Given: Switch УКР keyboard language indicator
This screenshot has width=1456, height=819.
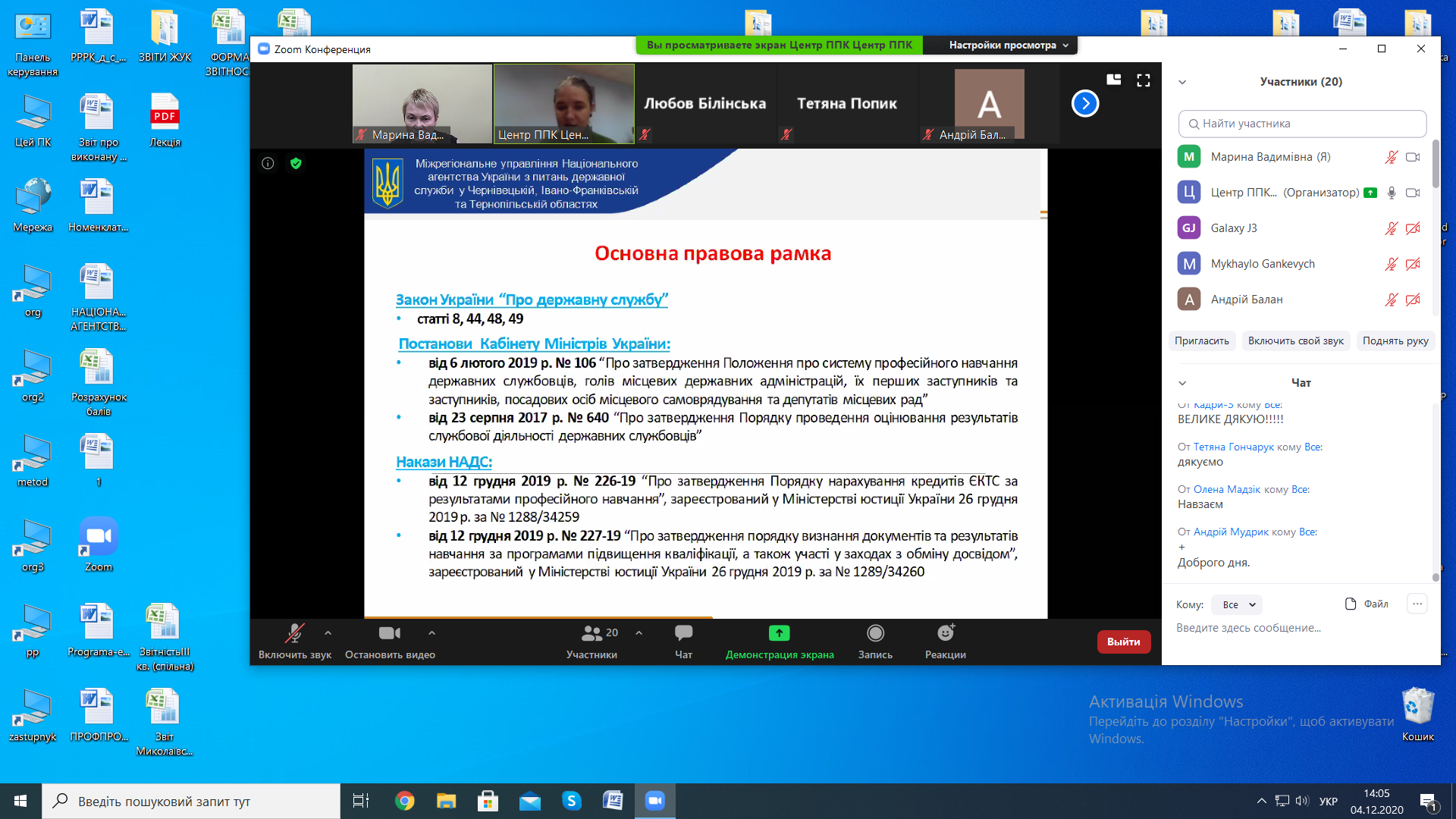Looking at the screenshot, I should [1329, 801].
